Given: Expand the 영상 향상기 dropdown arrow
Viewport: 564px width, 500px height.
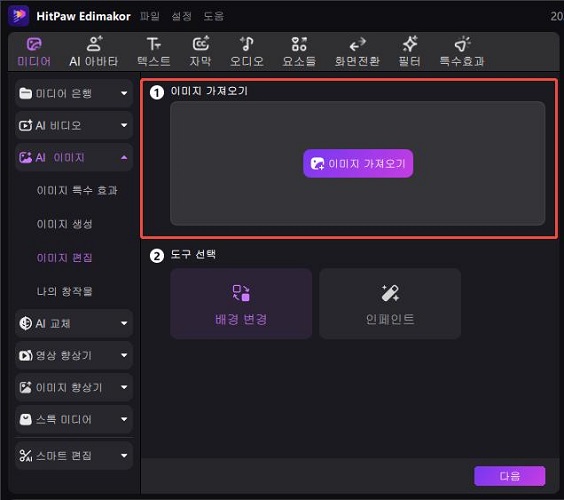Looking at the screenshot, I should 124,355.
